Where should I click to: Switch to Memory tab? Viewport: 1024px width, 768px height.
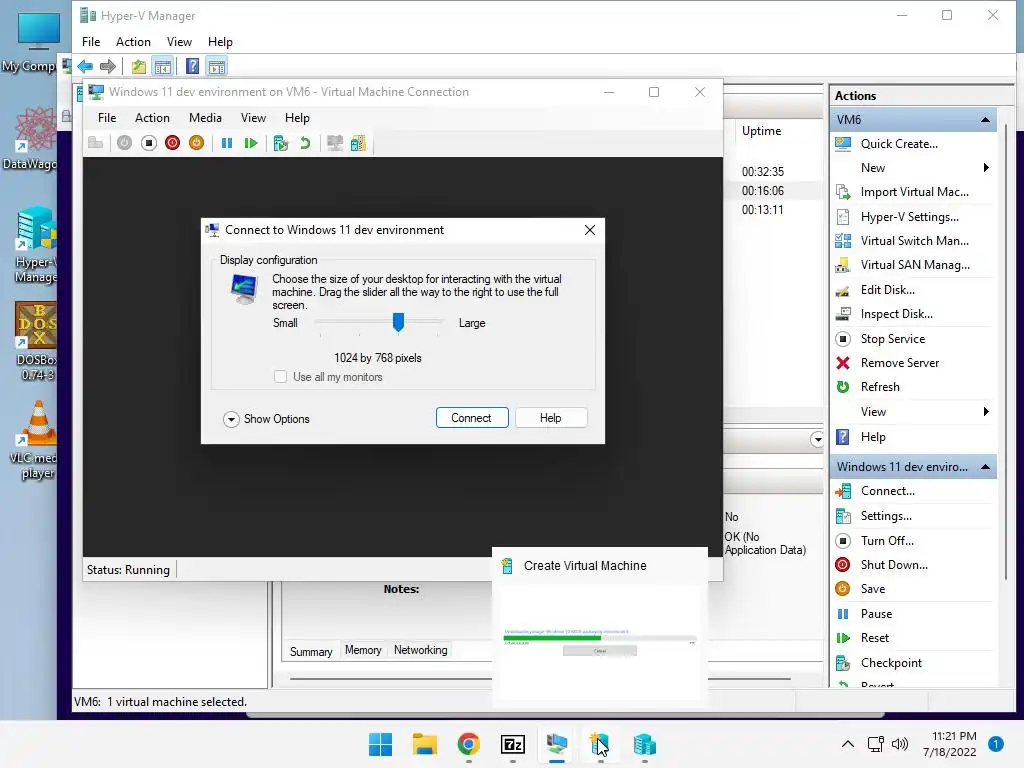click(x=363, y=650)
